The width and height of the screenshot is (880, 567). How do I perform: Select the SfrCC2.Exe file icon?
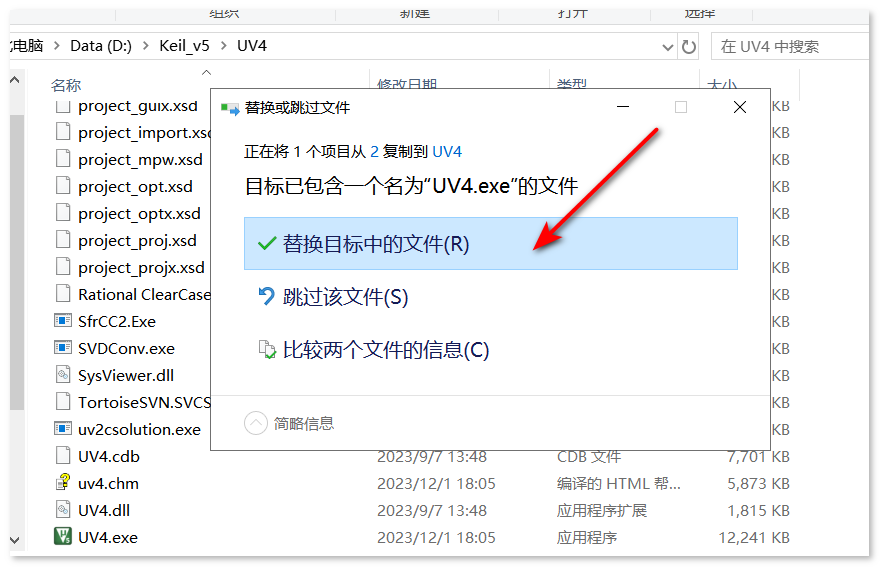click(63, 321)
